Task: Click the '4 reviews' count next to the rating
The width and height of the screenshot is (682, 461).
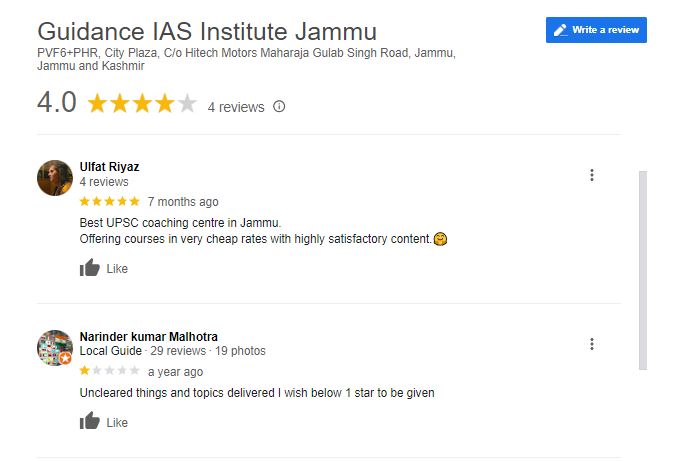Action: (x=236, y=107)
